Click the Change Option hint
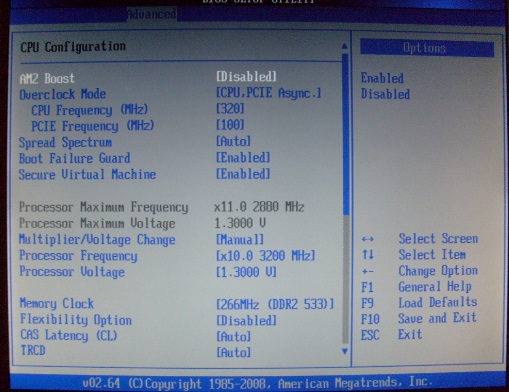 pyautogui.click(x=438, y=271)
